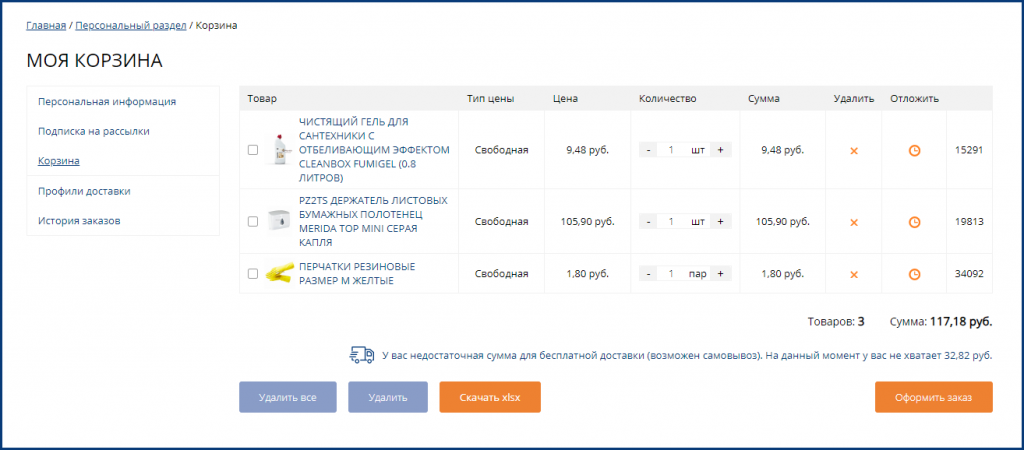Click the Скачать xlsx button
1024x450 pixels.
[x=489, y=397]
